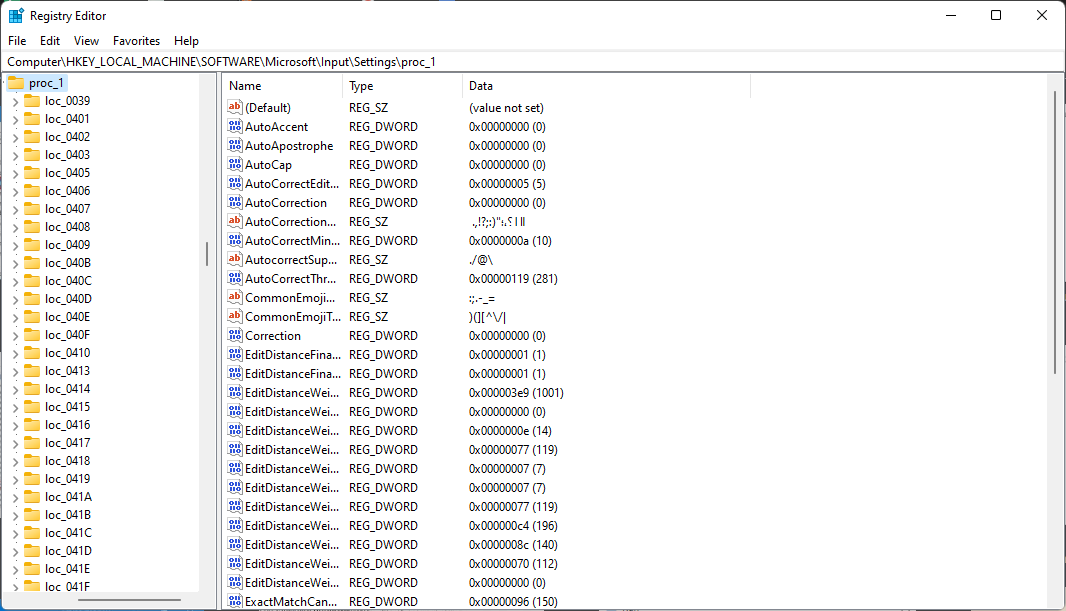The image size is (1066, 611).
Task: Open the Favorites menu
Action: click(136, 41)
